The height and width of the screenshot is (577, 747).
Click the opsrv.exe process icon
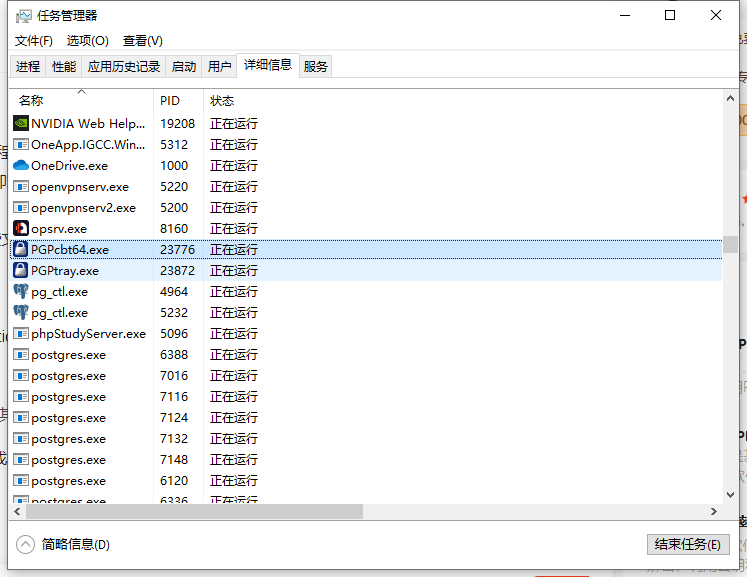(21, 229)
